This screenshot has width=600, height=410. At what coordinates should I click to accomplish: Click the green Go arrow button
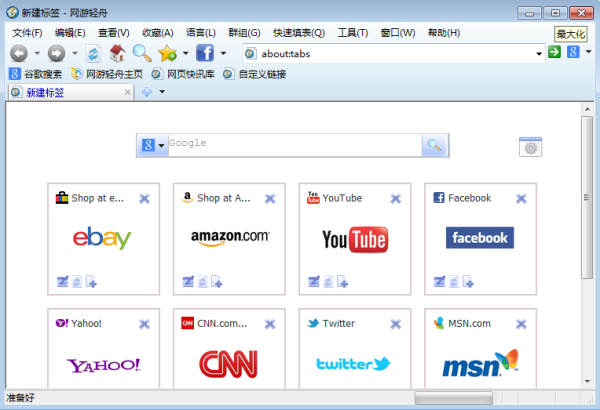554,52
